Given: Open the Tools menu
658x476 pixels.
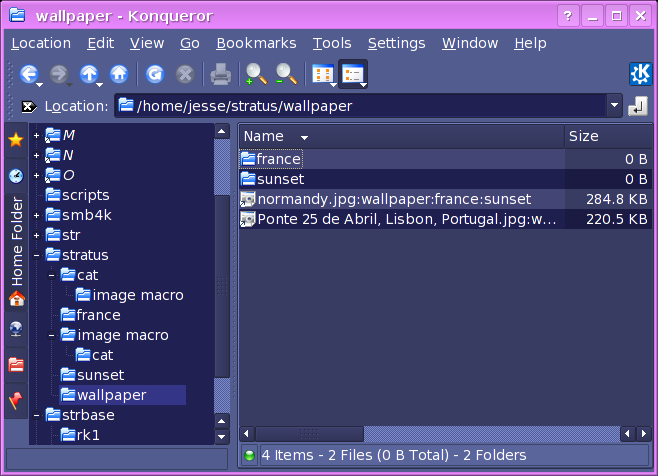Looking at the screenshot, I should pos(332,43).
